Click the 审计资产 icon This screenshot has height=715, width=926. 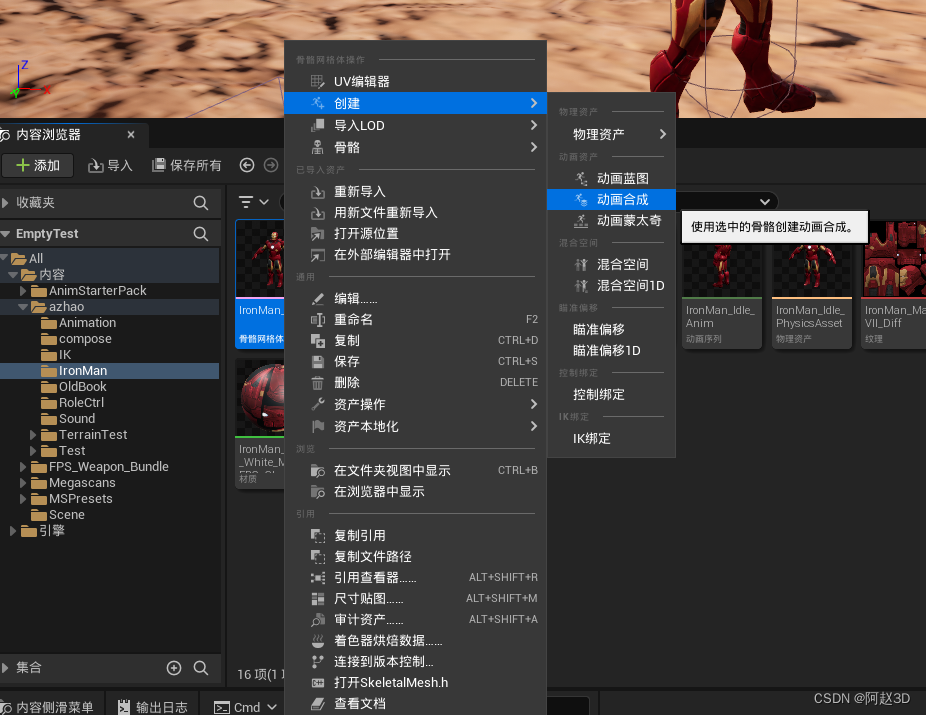(318, 620)
